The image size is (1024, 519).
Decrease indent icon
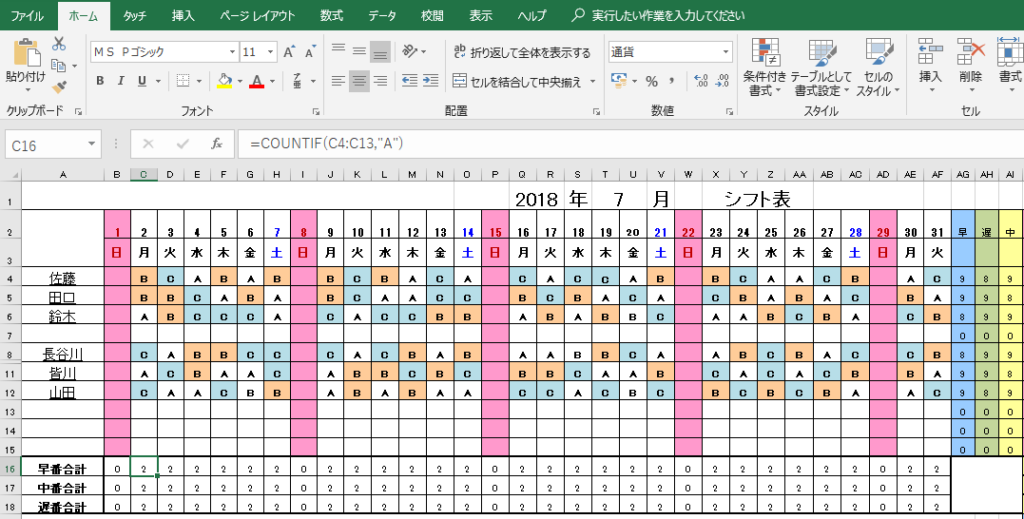[409, 81]
